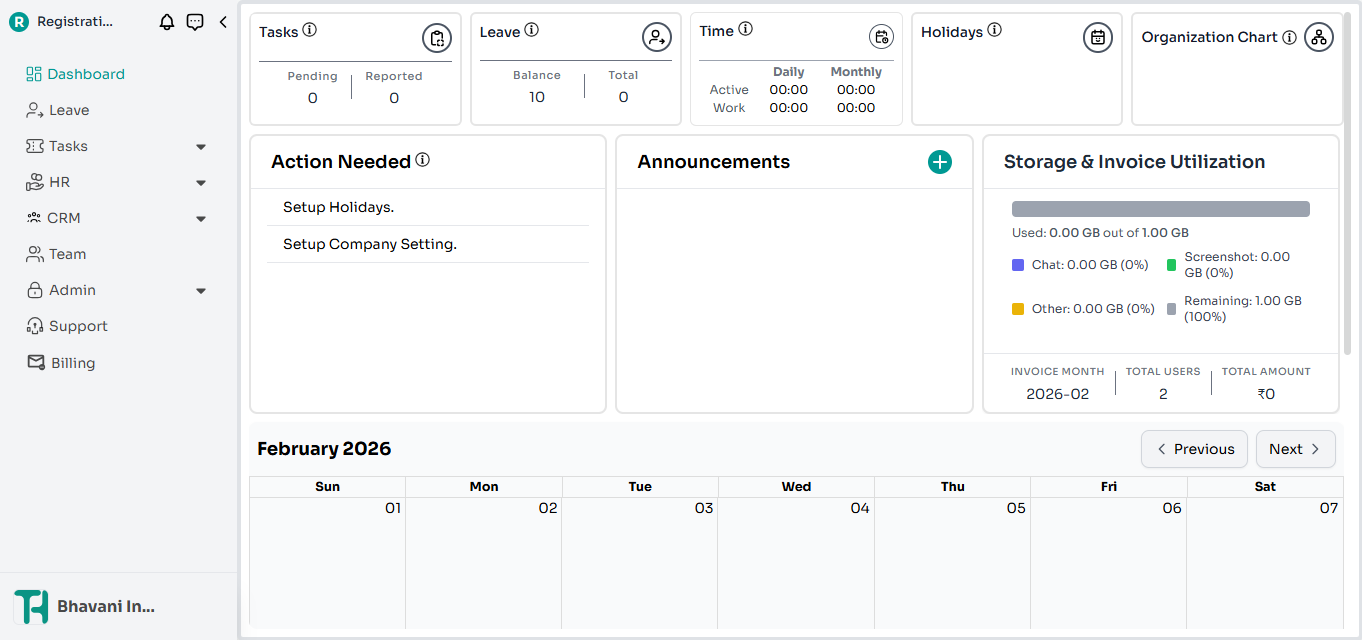
Task: Click the storage usage progress bar
Action: pyautogui.click(x=1160, y=209)
